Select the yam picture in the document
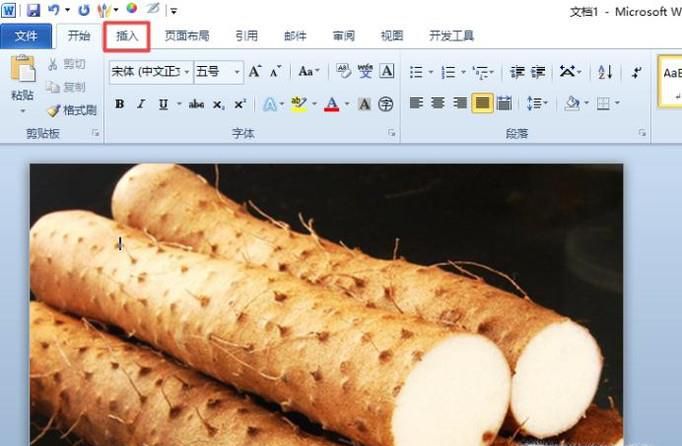 pos(326,305)
